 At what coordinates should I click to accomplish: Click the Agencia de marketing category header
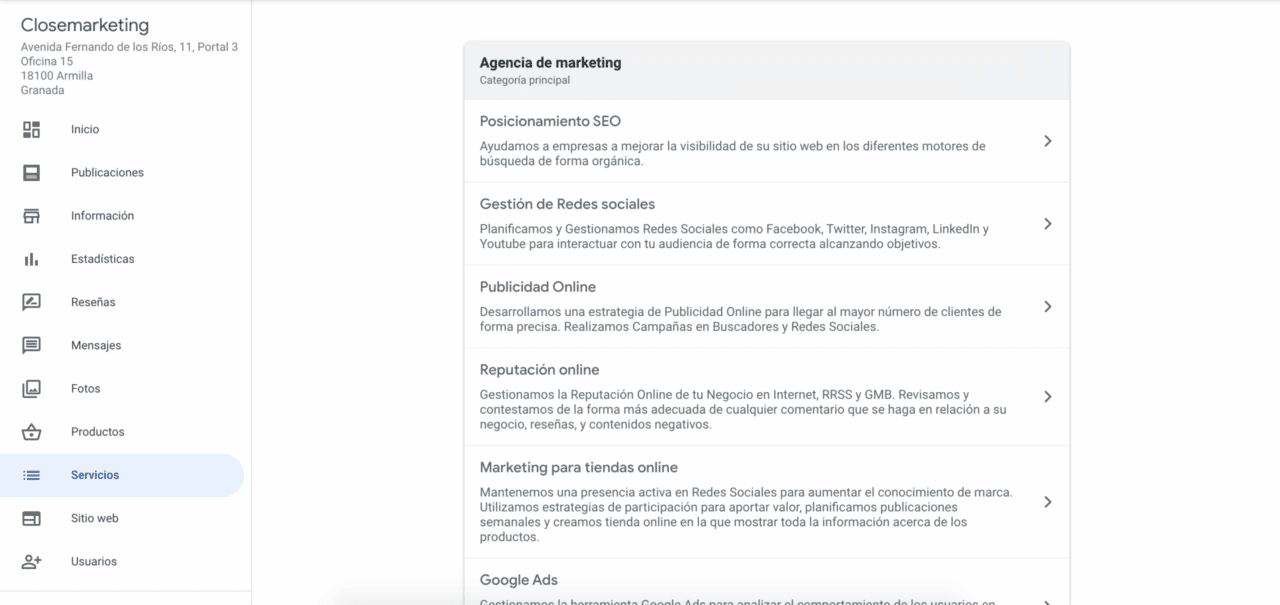[x=549, y=62]
